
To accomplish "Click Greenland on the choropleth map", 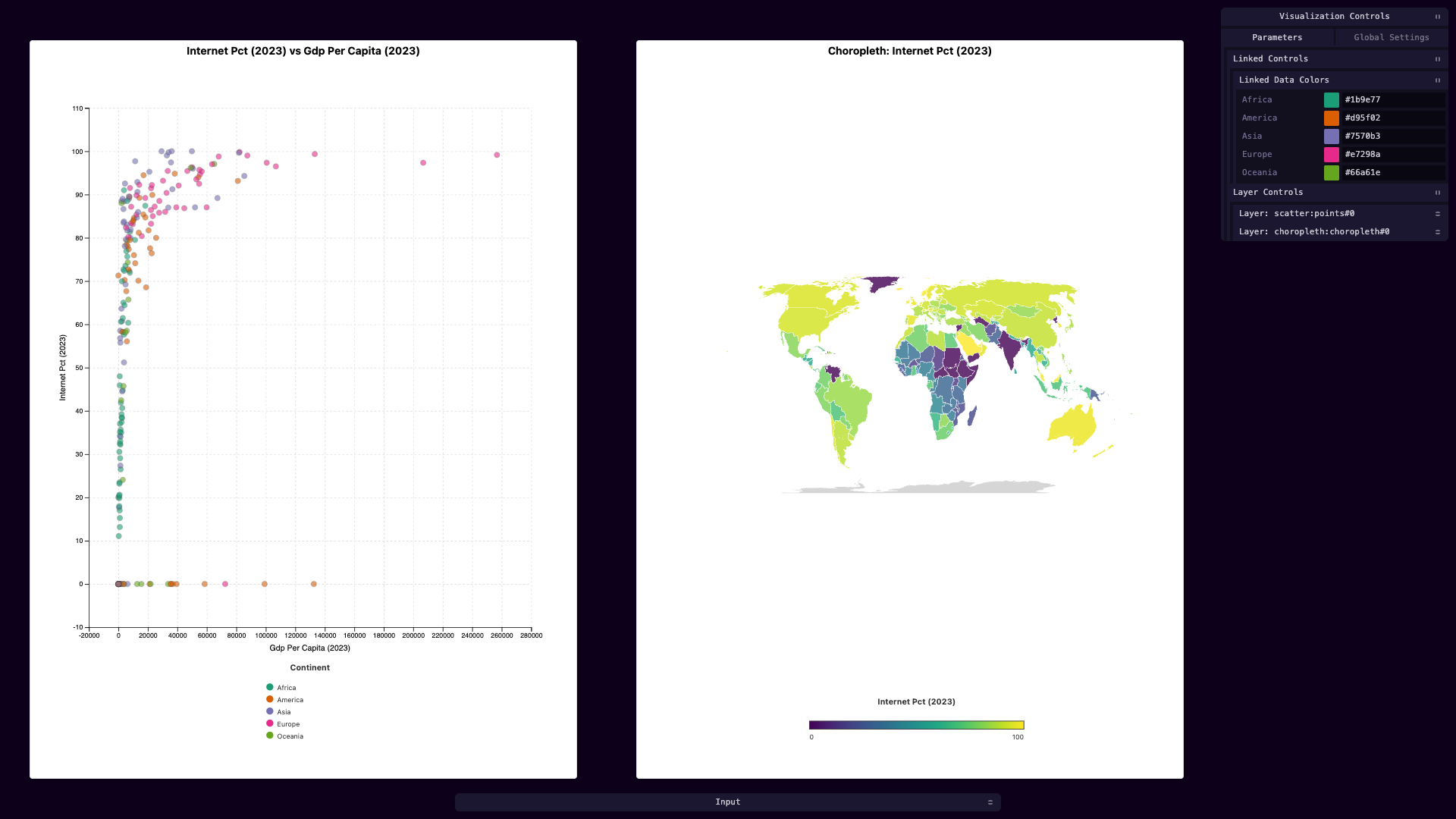I will pyautogui.click(x=882, y=283).
